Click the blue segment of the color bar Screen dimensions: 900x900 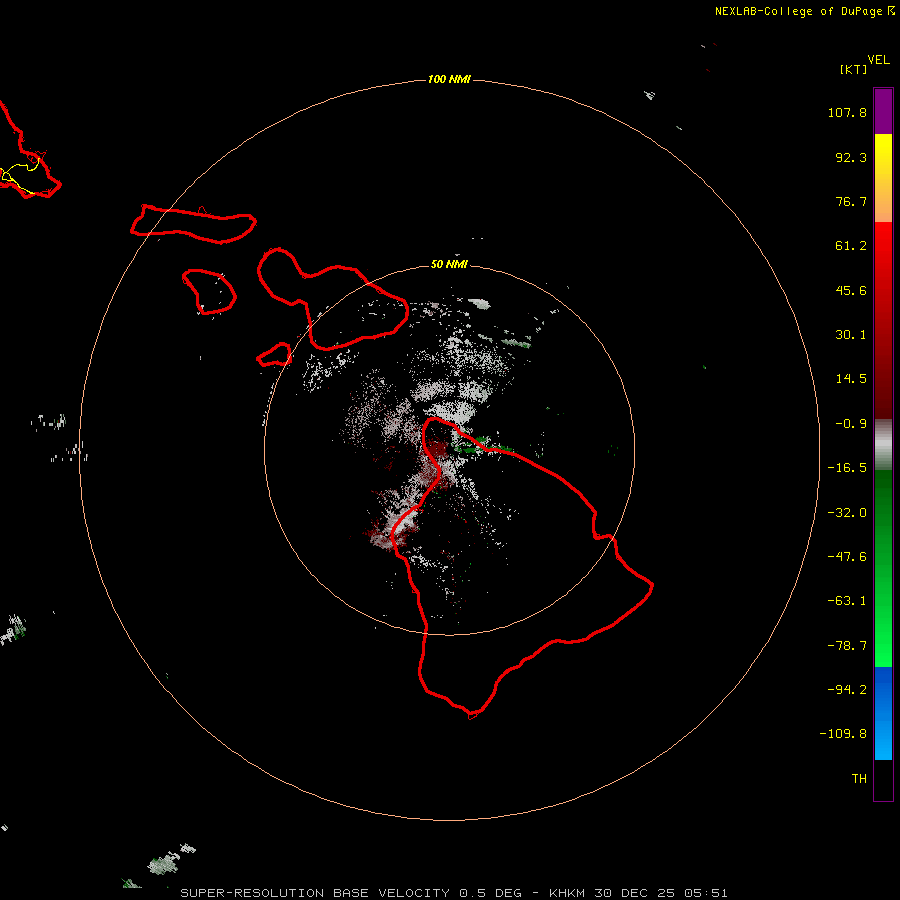click(x=883, y=713)
